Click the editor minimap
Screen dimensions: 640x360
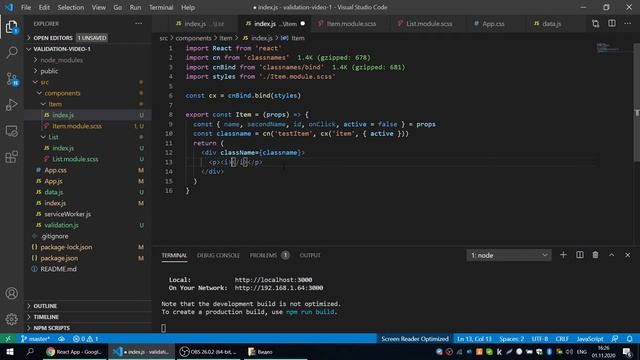click(613, 47)
